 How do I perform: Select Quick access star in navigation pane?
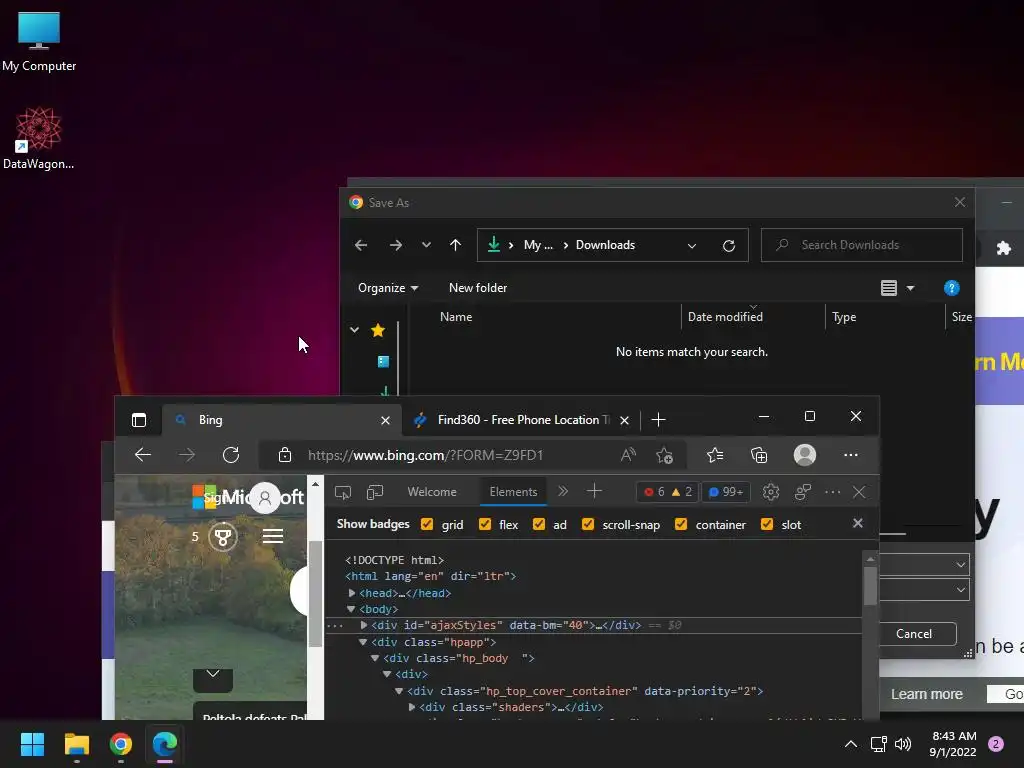377,330
